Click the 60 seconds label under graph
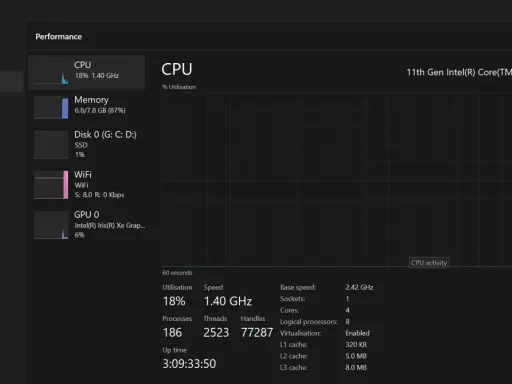The width and height of the screenshot is (512, 384). point(177,273)
